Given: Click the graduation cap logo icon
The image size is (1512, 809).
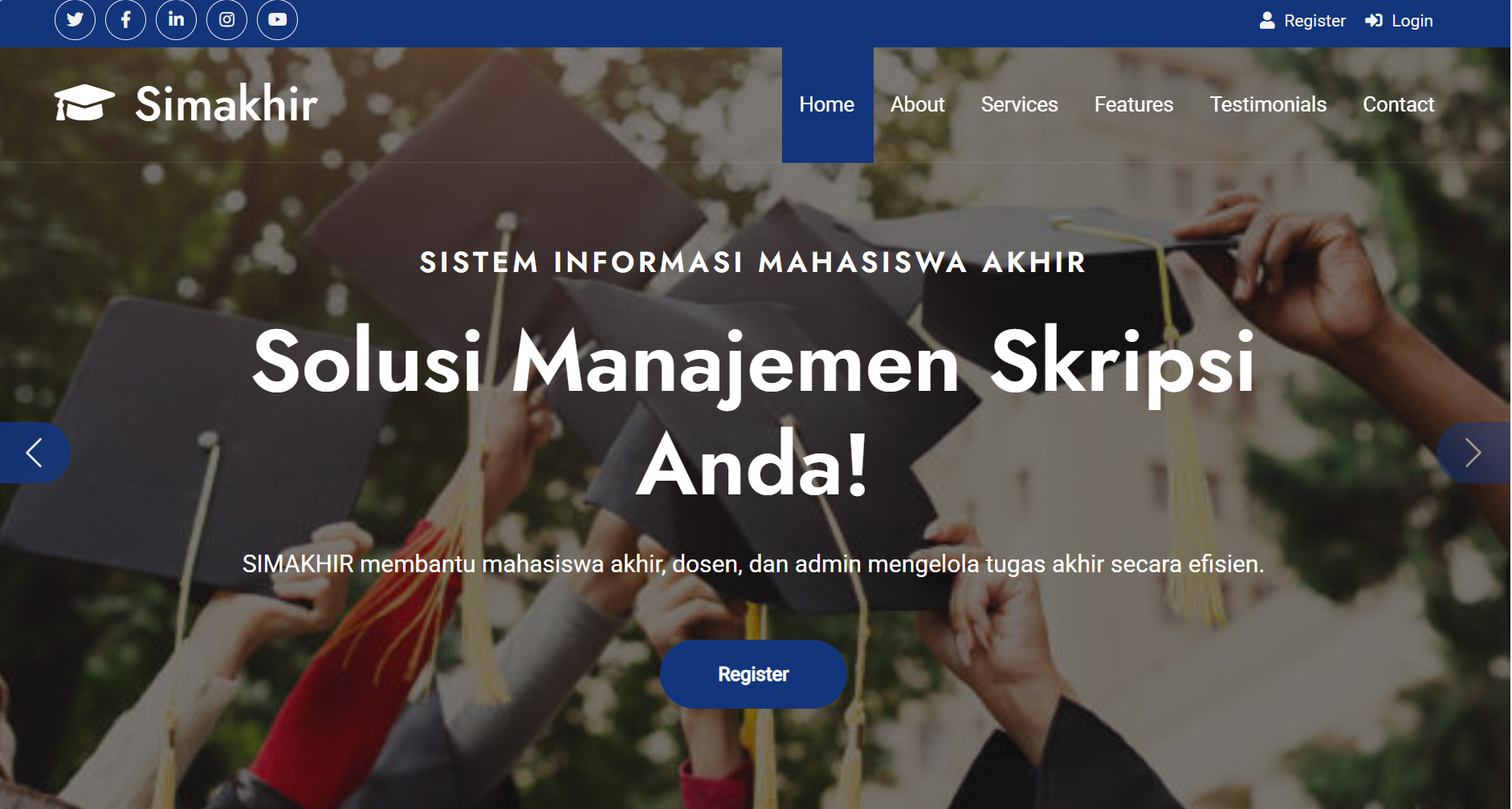Looking at the screenshot, I should click(84, 103).
